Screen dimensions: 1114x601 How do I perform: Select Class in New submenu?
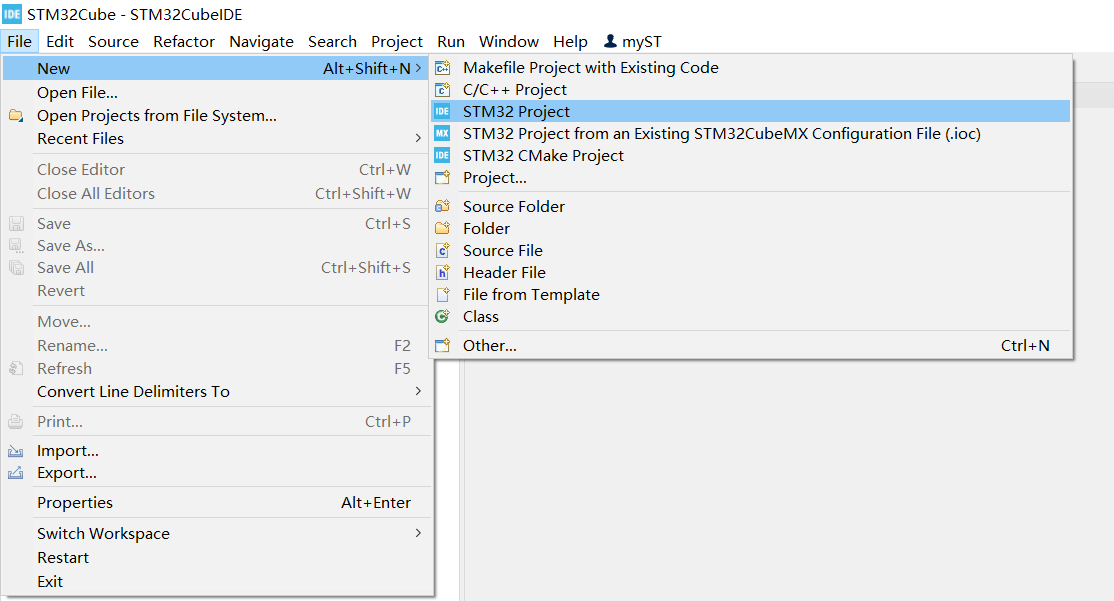750,316
